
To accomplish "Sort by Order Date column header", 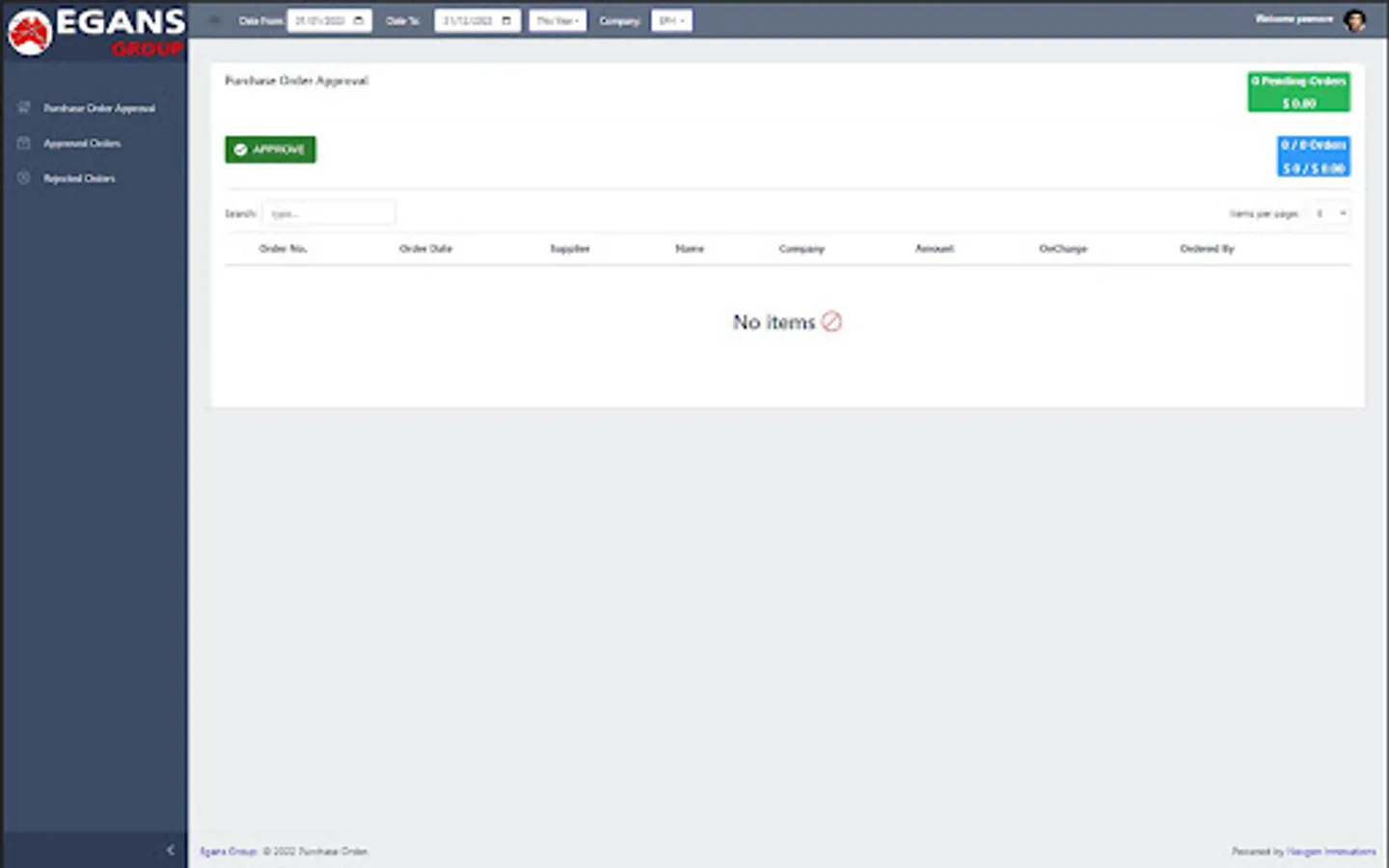I will coord(425,249).
